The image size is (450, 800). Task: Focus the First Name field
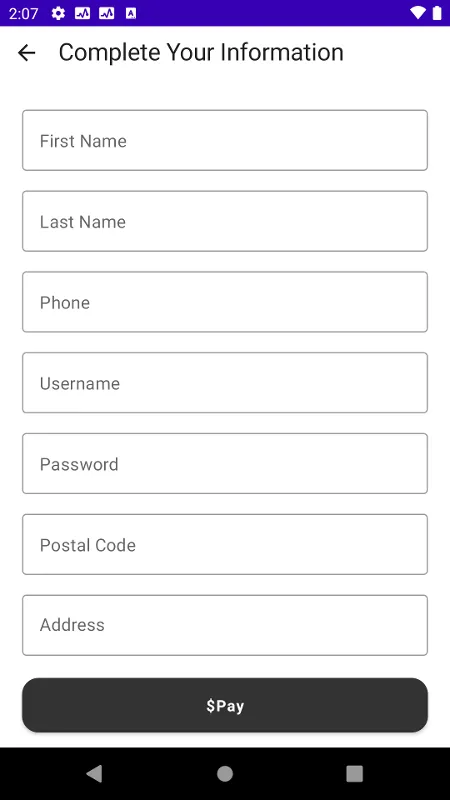[225, 140]
